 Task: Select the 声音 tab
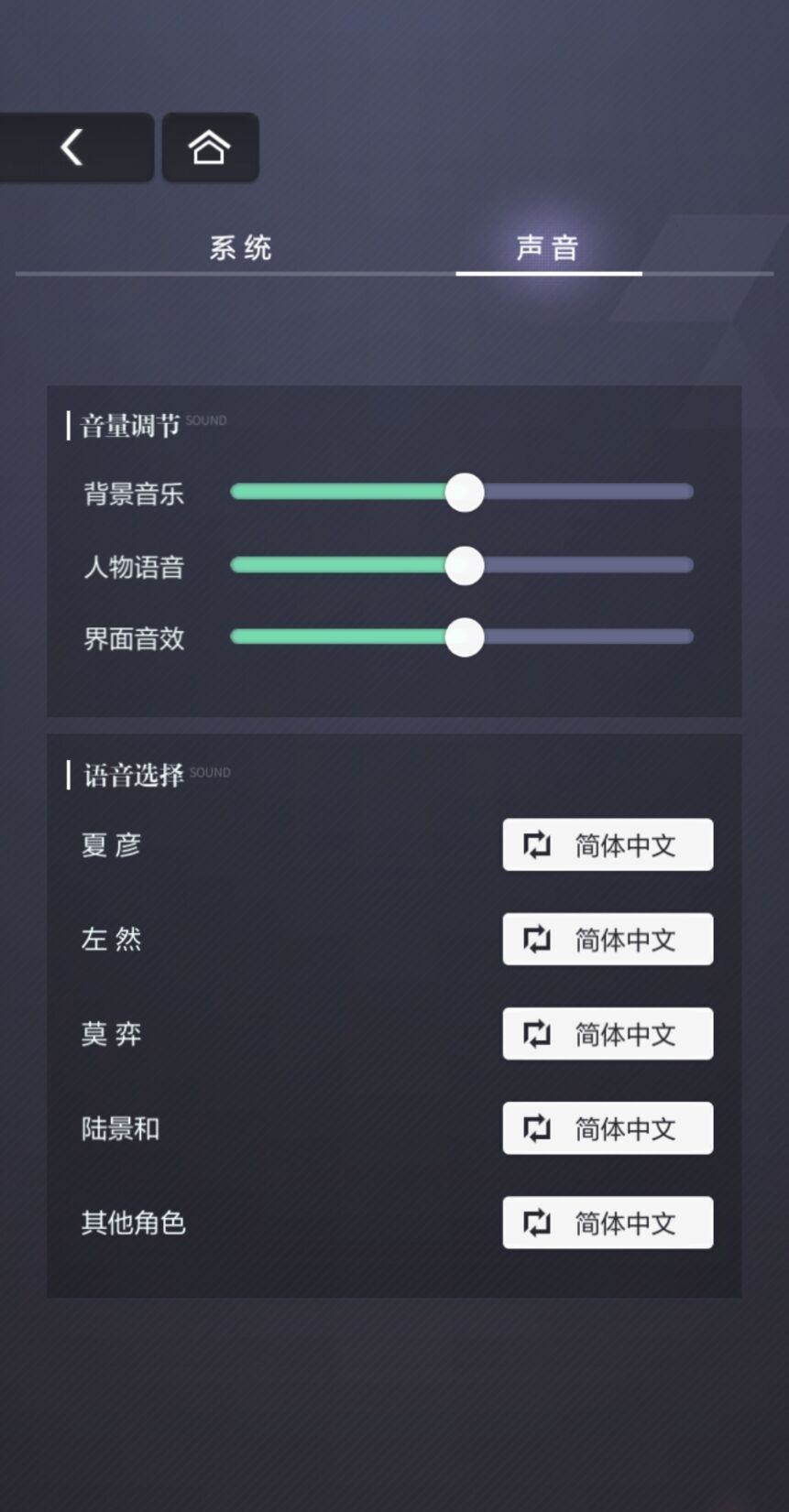coord(547,245)
